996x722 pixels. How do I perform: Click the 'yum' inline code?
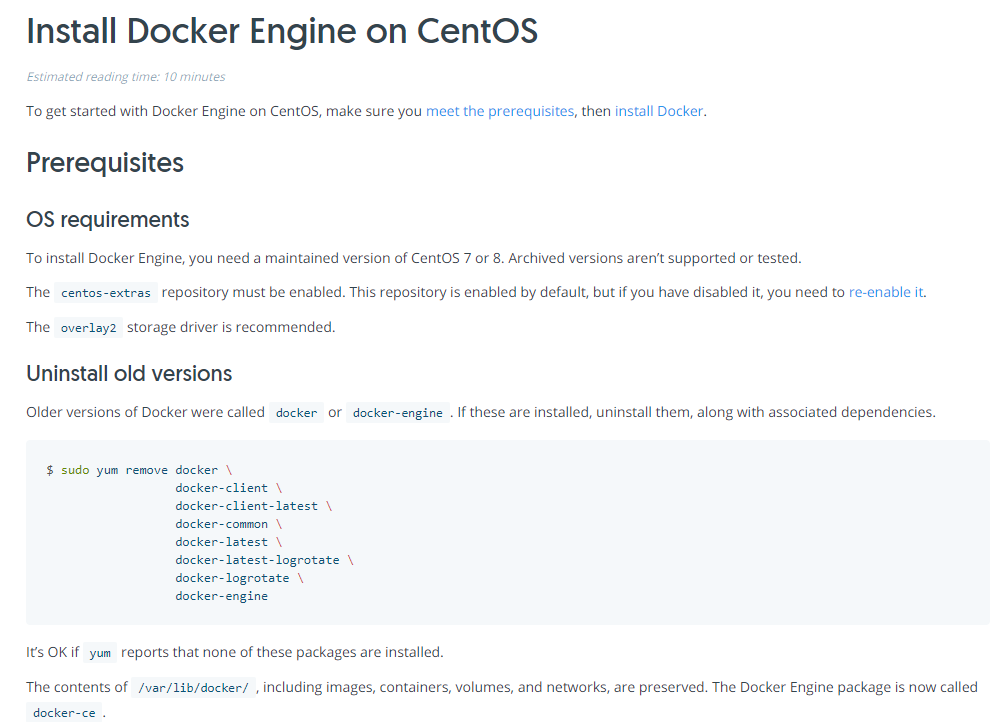[100, 653]
